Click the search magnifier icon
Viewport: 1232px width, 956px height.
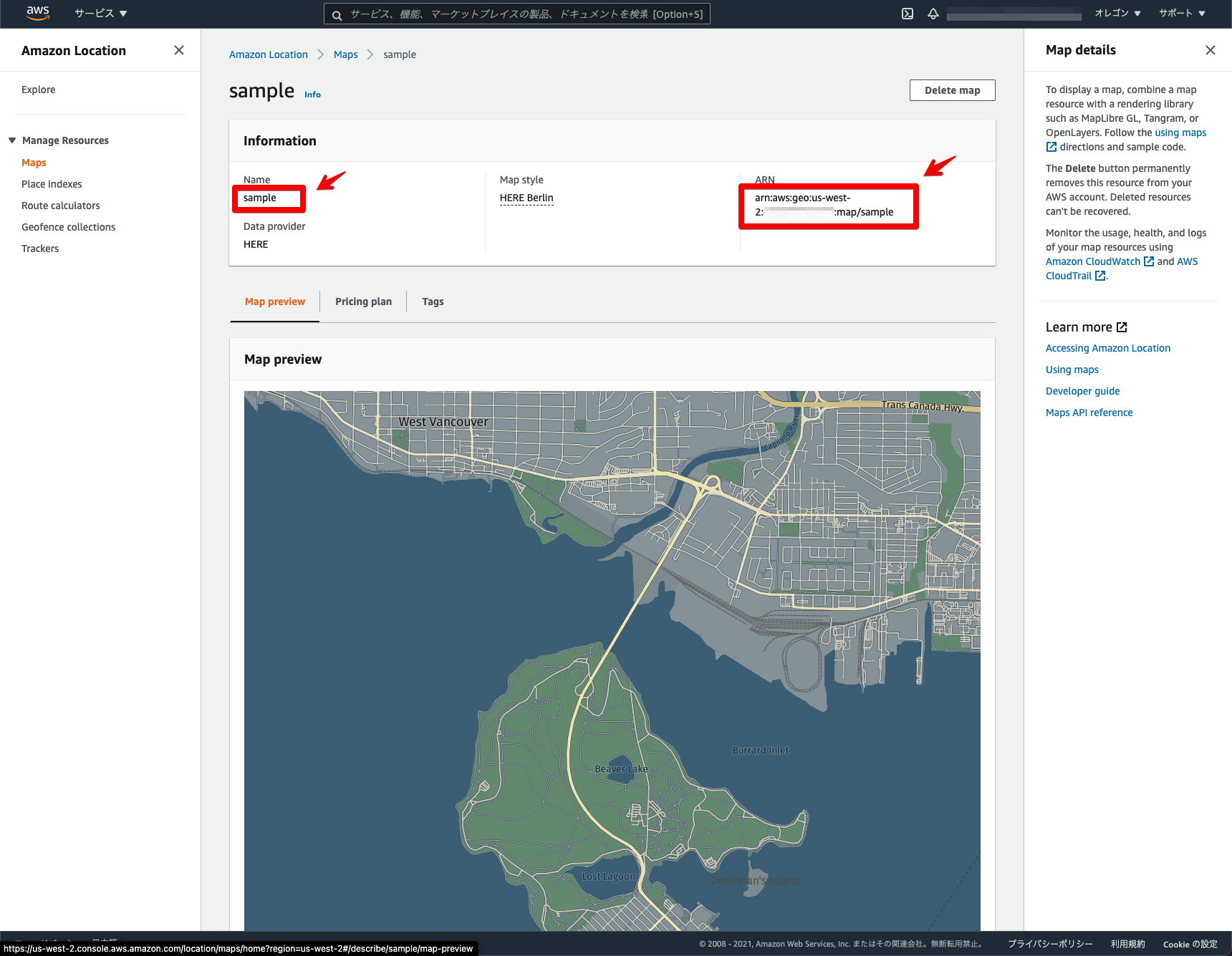[337, 14]
